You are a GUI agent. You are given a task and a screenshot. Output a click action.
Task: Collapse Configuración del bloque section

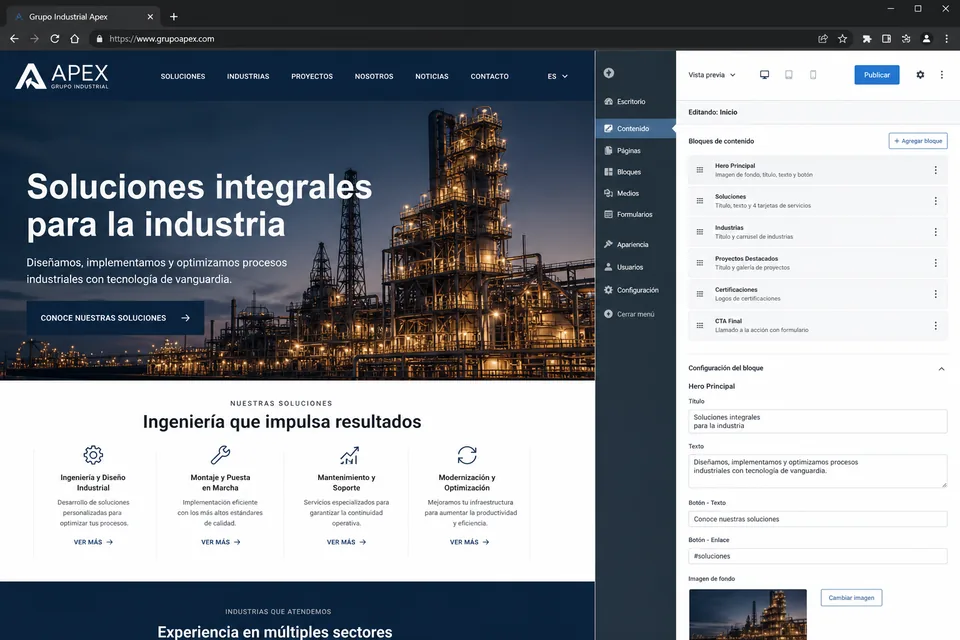tap(941, 369)
